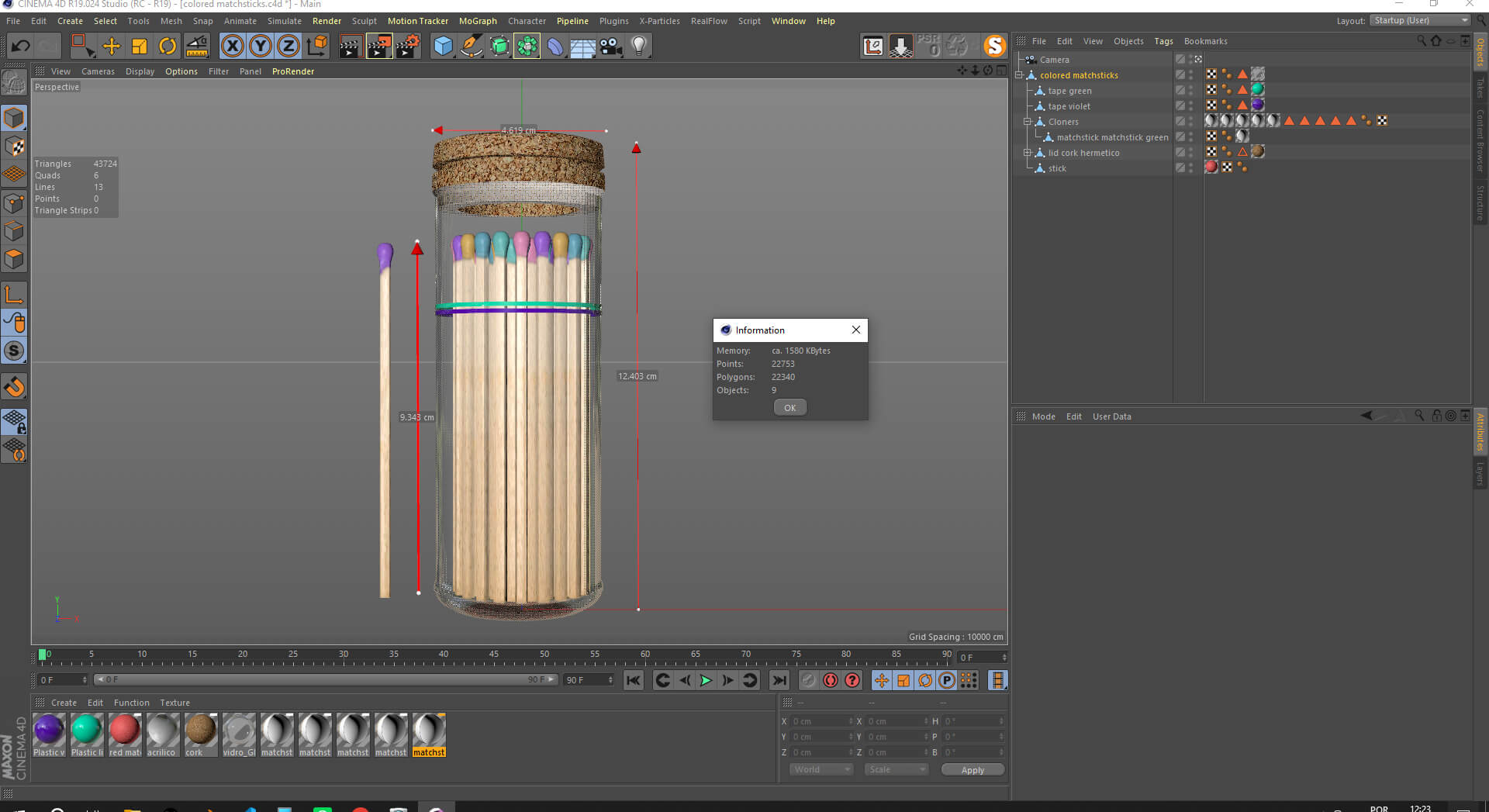Toggle Y axis lock

[261, 47]
